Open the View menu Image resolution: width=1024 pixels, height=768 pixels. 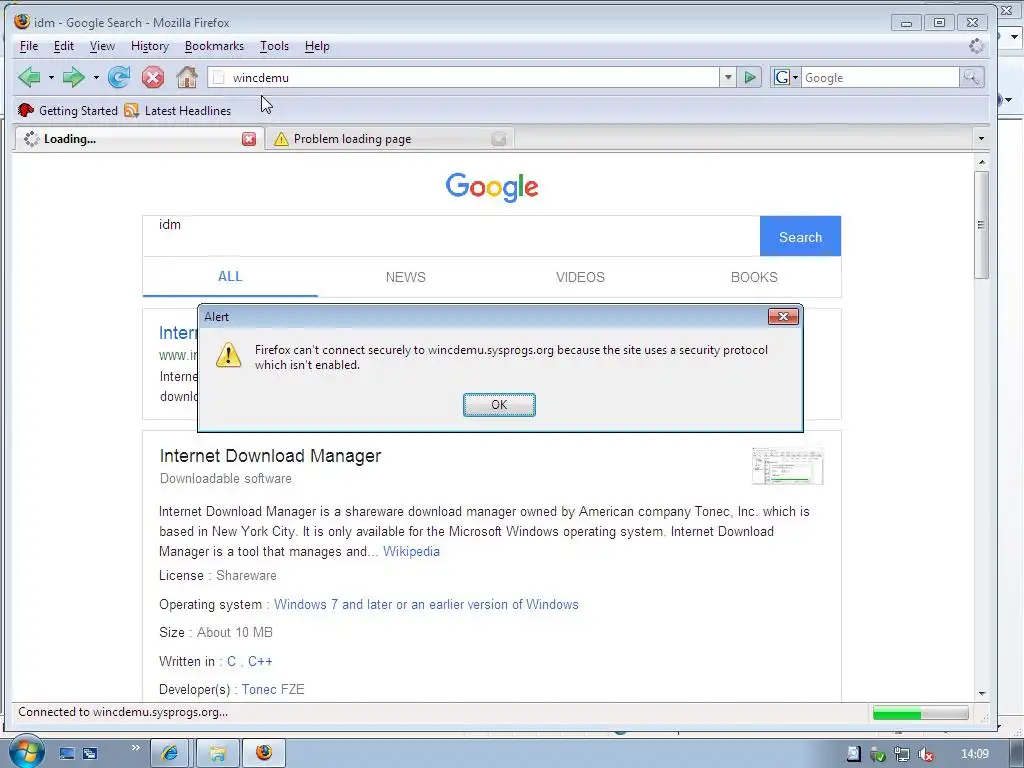102,46
